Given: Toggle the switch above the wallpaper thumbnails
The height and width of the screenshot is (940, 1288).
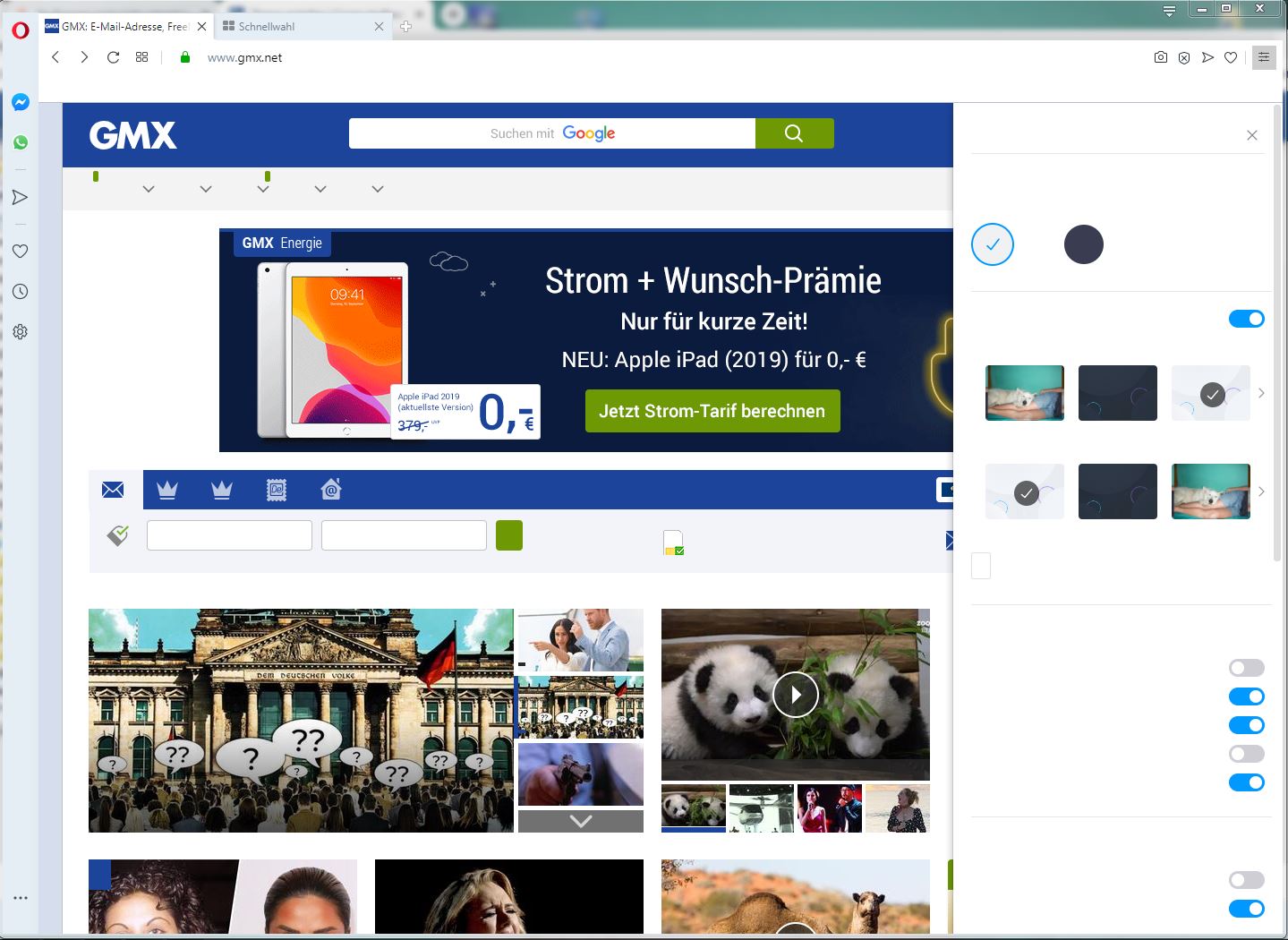Looking at the screenshot, I should point(1247,319).
